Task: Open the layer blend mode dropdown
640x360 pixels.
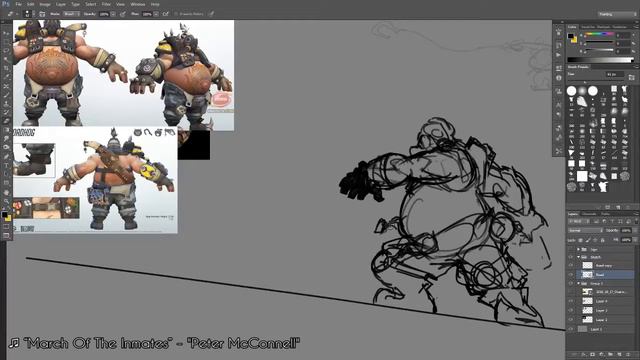Action: 586,231
